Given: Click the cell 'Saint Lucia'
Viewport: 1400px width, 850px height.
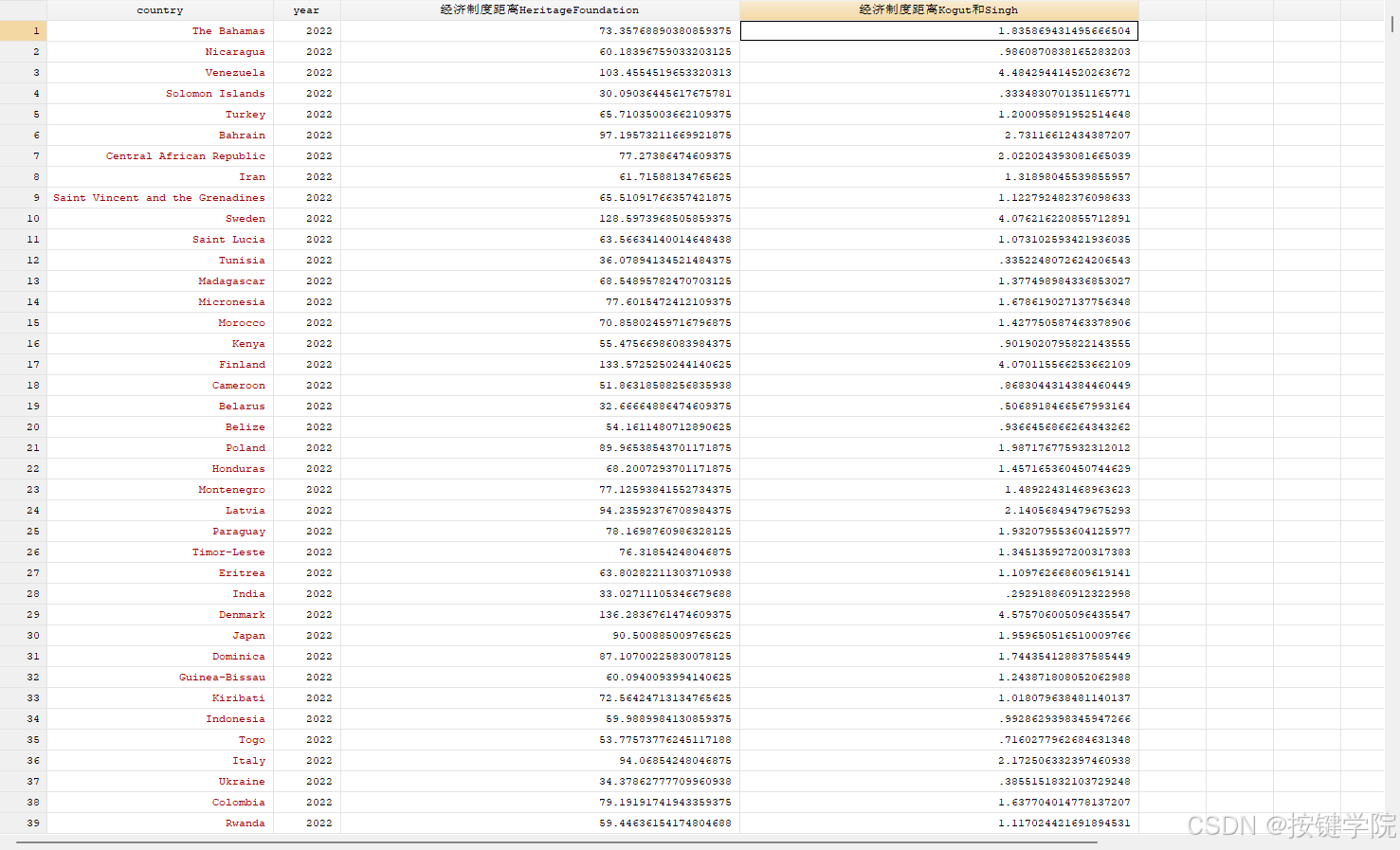Looking at the screenshot, I should coord(160,240).
